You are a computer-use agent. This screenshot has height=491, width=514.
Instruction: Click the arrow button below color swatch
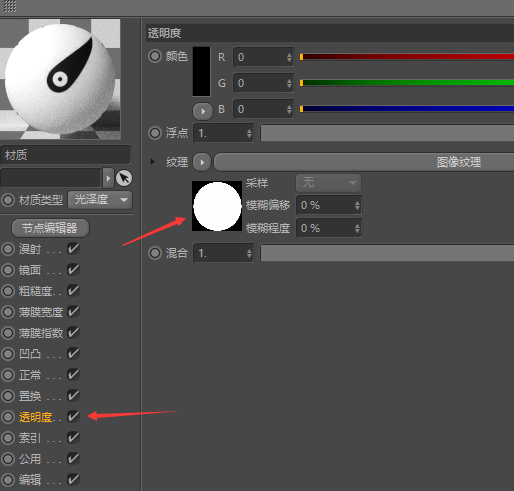(x=203, y=111)
